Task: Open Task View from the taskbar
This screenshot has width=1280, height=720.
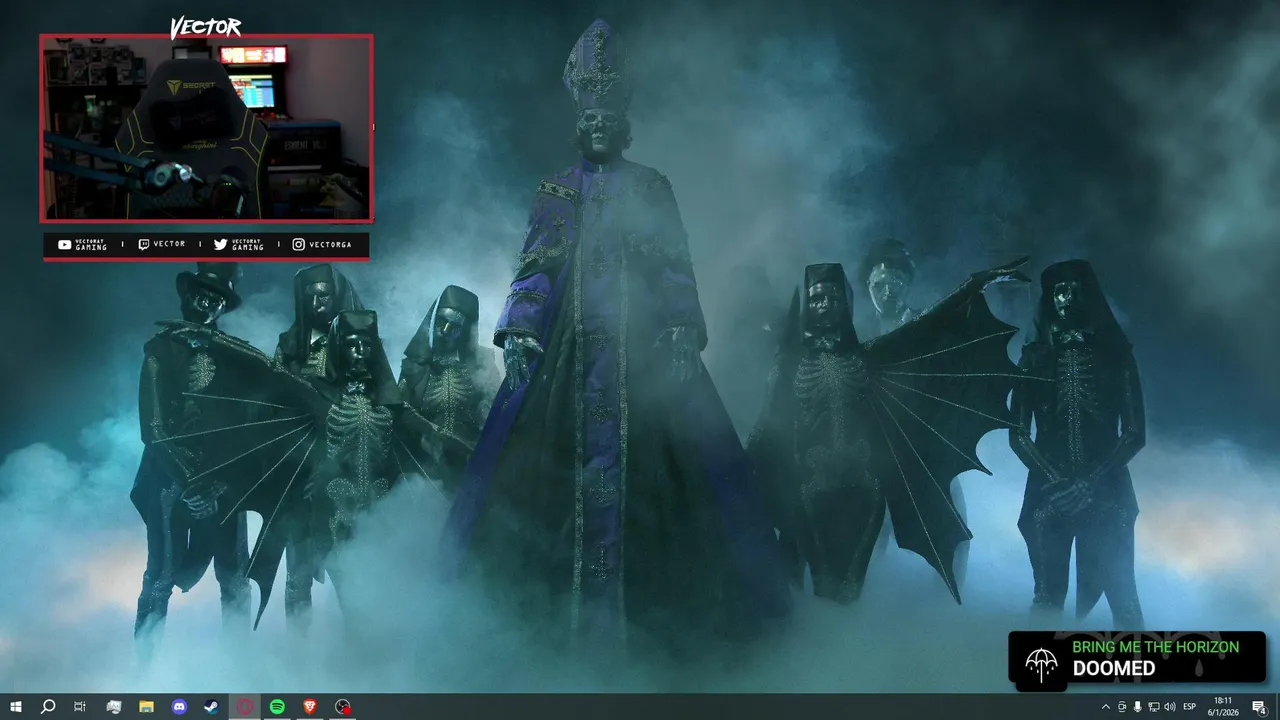Action: point(80,707)
